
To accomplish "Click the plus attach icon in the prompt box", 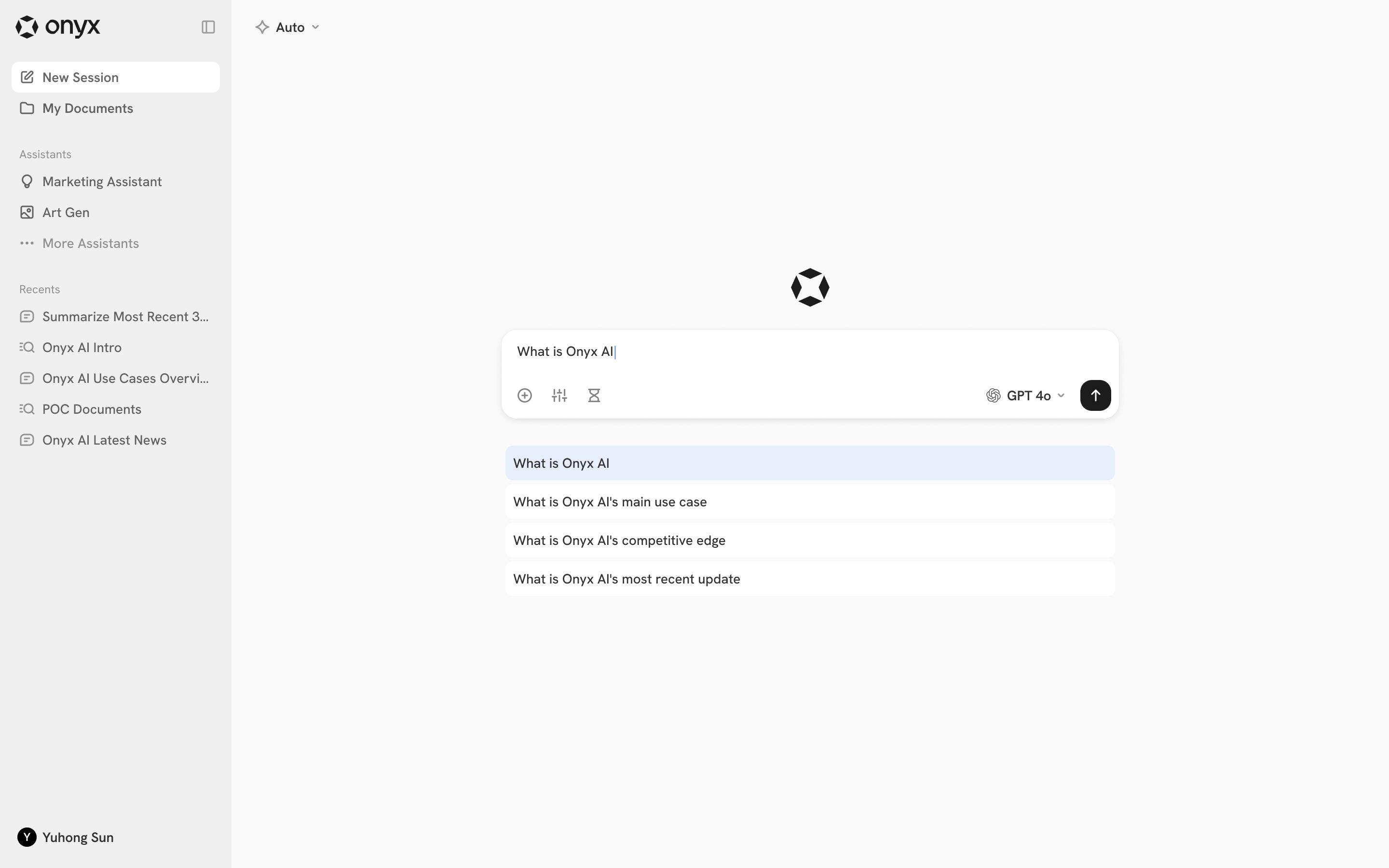I will coord(525,395).
